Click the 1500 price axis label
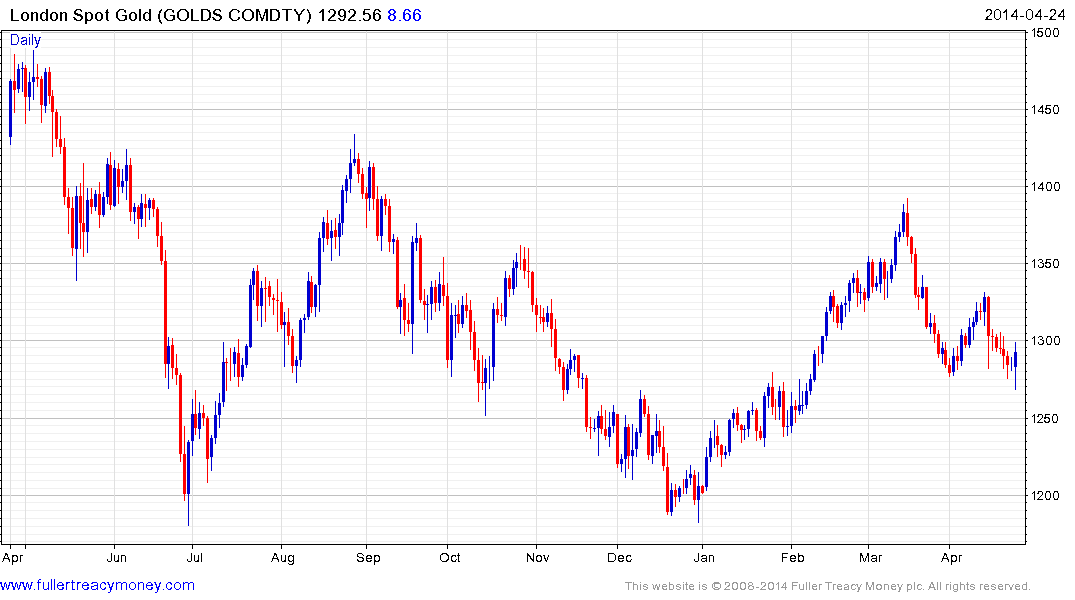The height and width of the screenshot is (600, 1075). point(1045,32)
